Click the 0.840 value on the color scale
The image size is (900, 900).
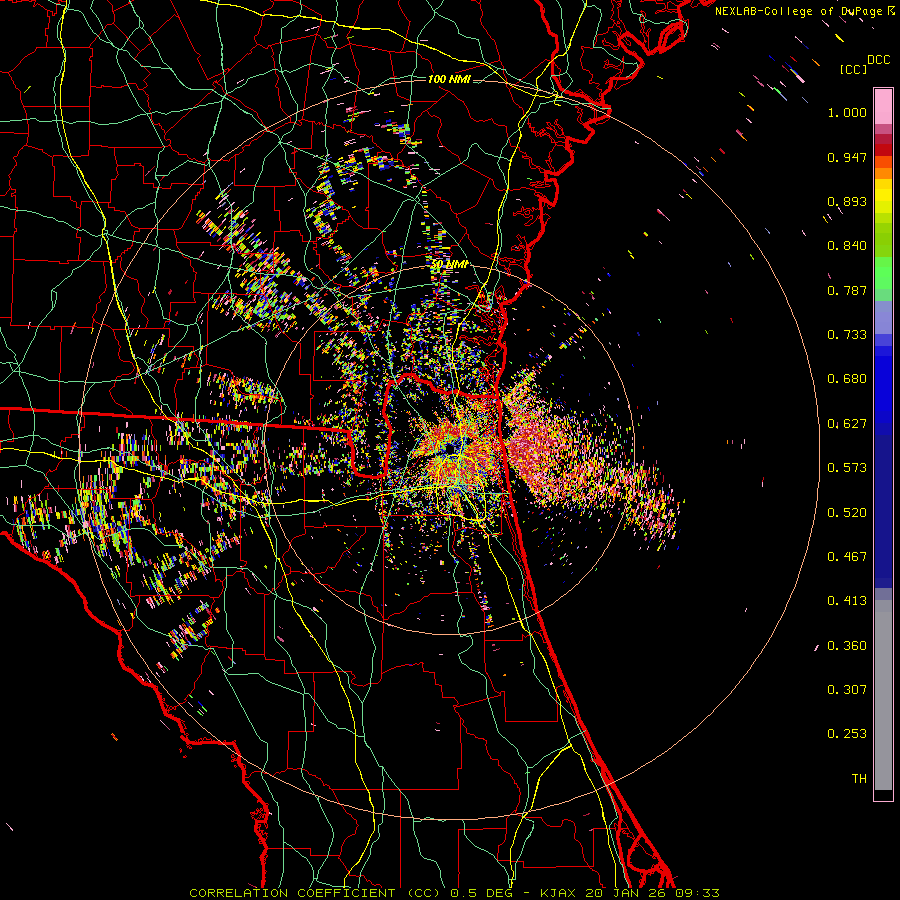(x=847, y=246)
